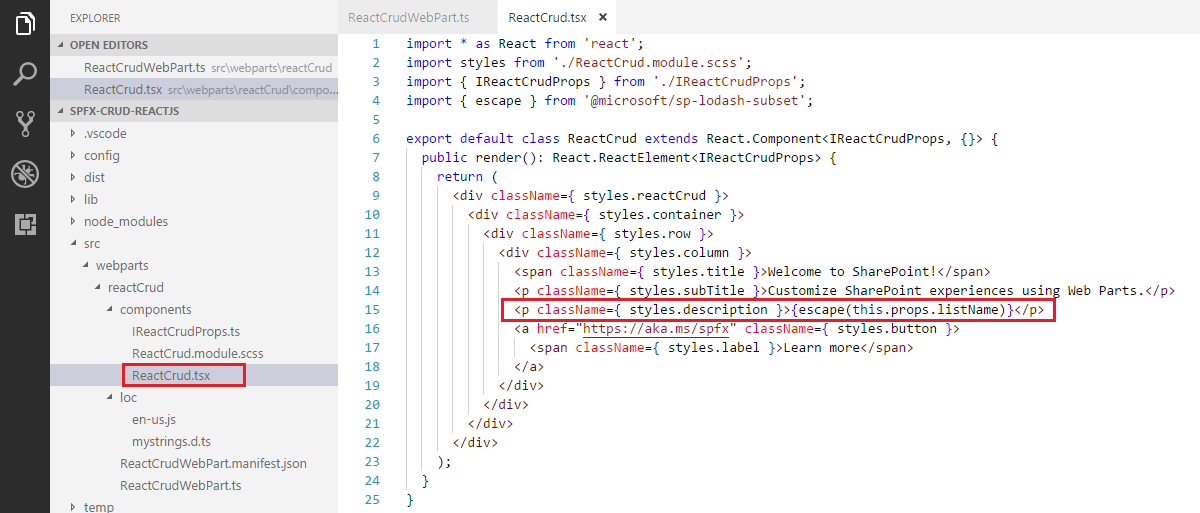The height and width of the screenshot is (513, 1200).
Task: Select the ReactCrud.tsx editor tab
Action: click(548, 18)
